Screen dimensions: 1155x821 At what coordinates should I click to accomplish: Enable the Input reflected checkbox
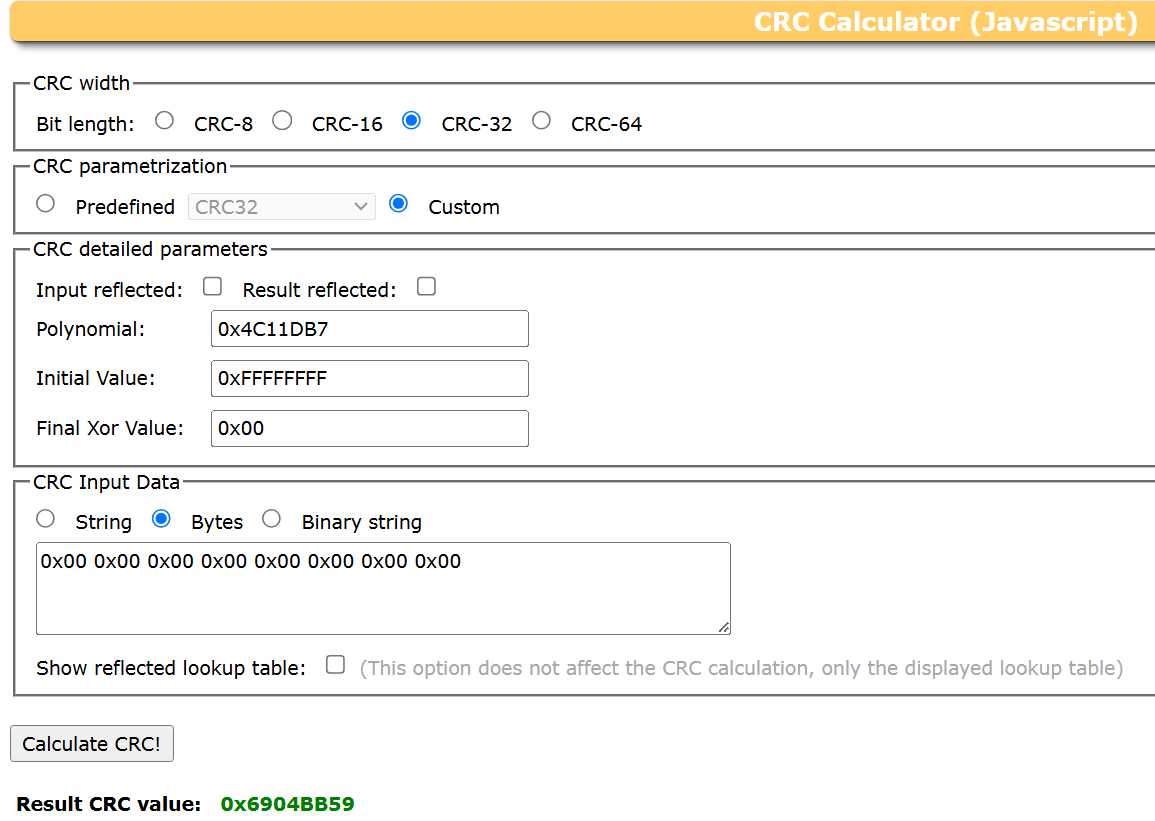coord(212,287)
